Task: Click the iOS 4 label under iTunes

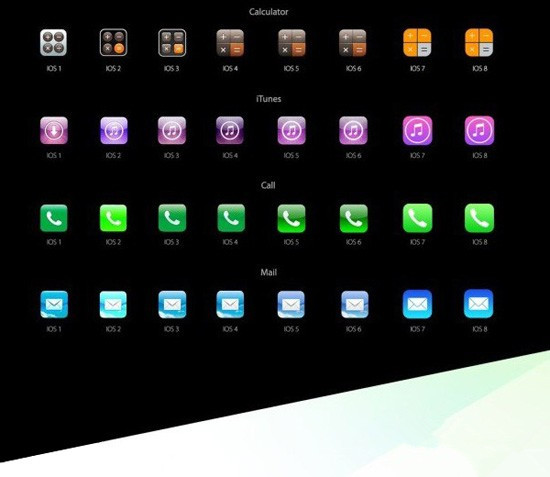Action: point(230,155)
